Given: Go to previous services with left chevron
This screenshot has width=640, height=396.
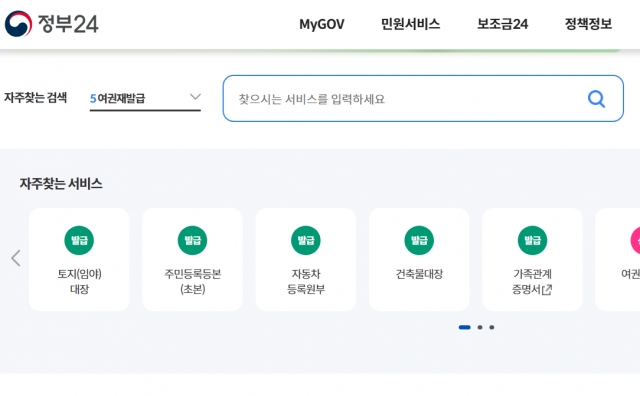Looking at the screenshot, I should (16, 258).
